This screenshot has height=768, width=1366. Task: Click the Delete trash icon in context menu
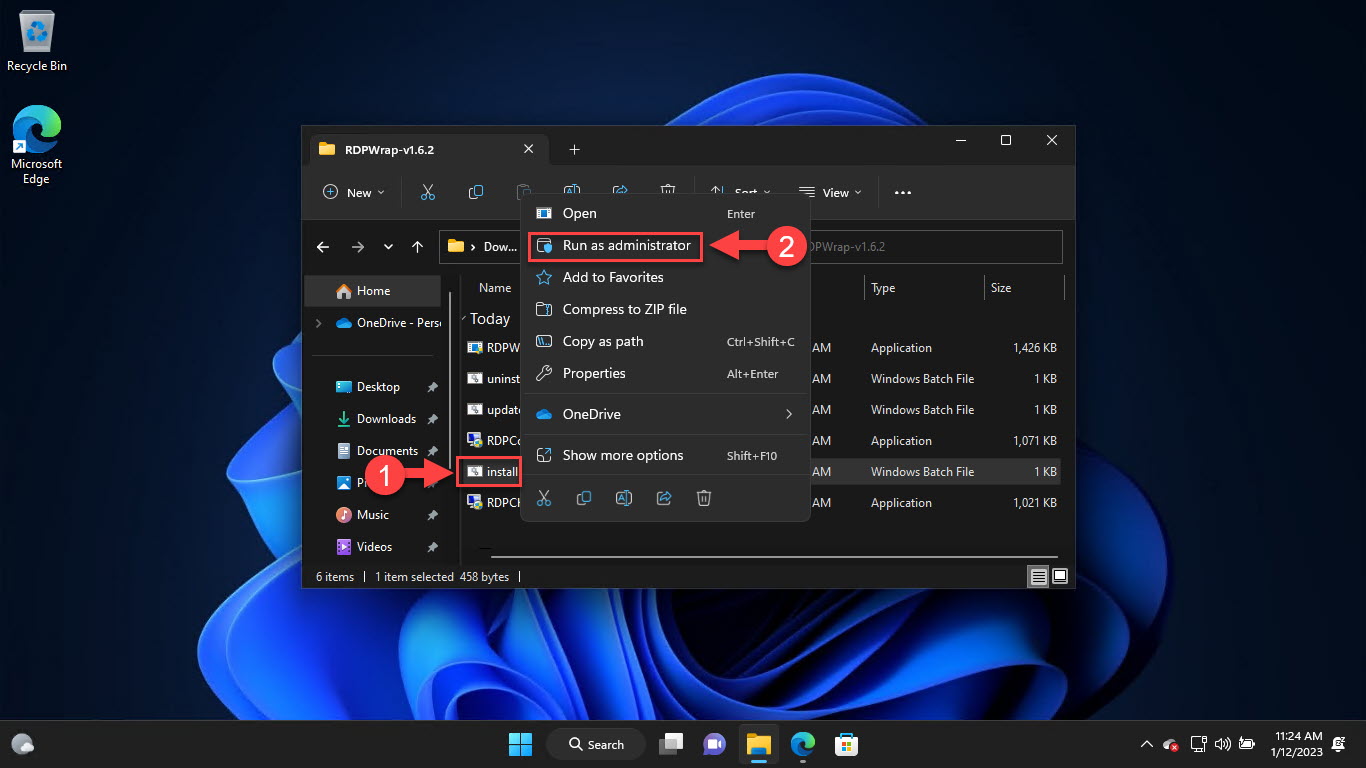pos(704,498)
